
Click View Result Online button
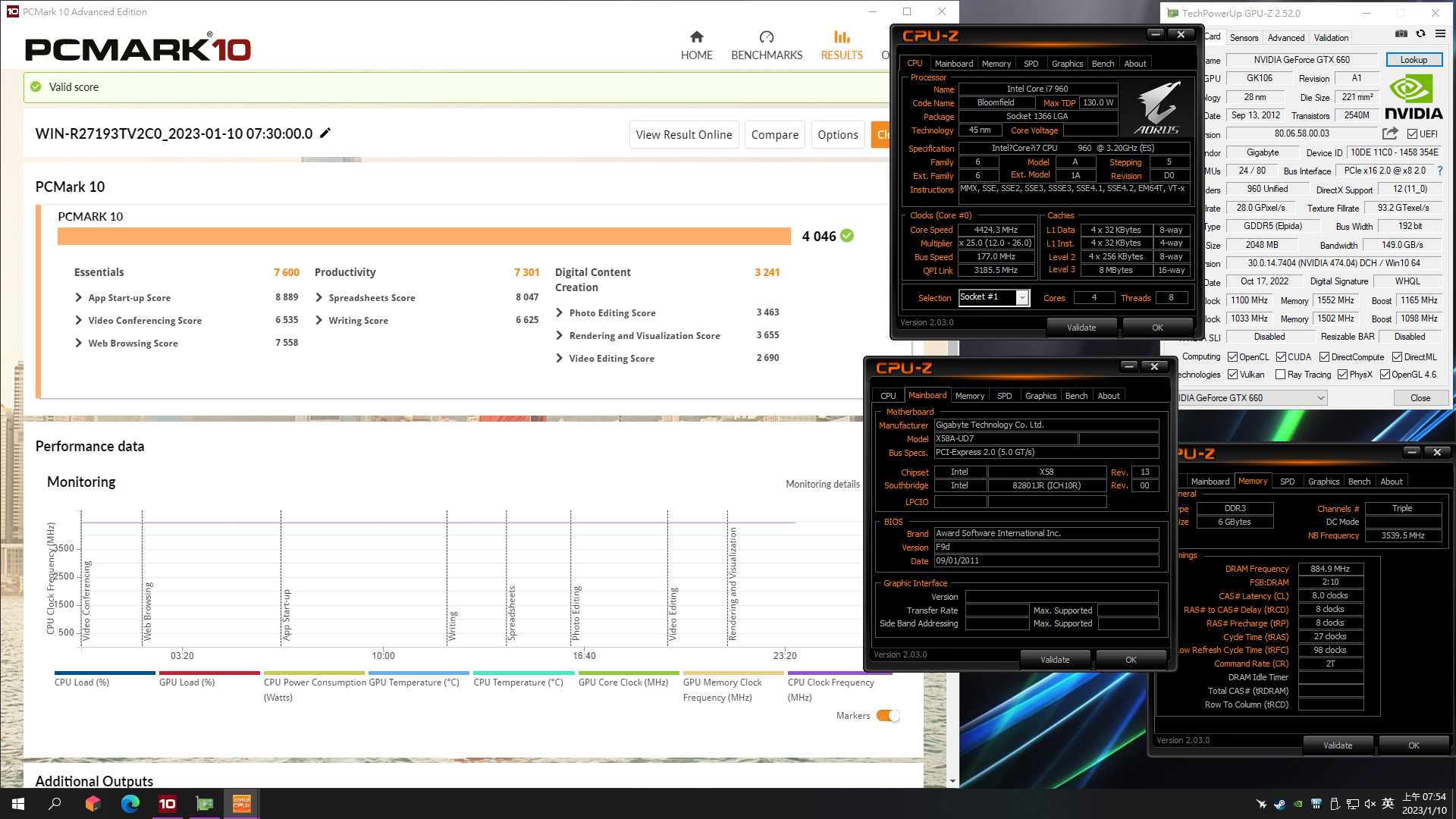pos(684,134)
